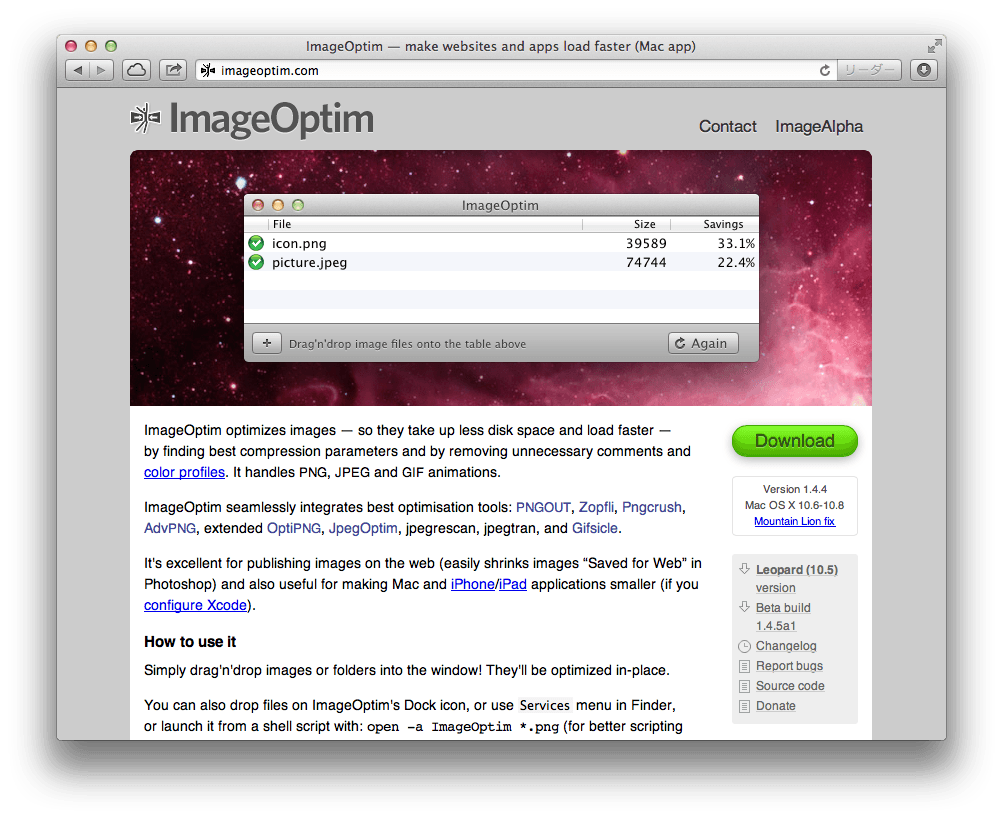Click green checkmark beside picture.jpeg
This screenshot has width=1003, height=819.
click(256, 262)
